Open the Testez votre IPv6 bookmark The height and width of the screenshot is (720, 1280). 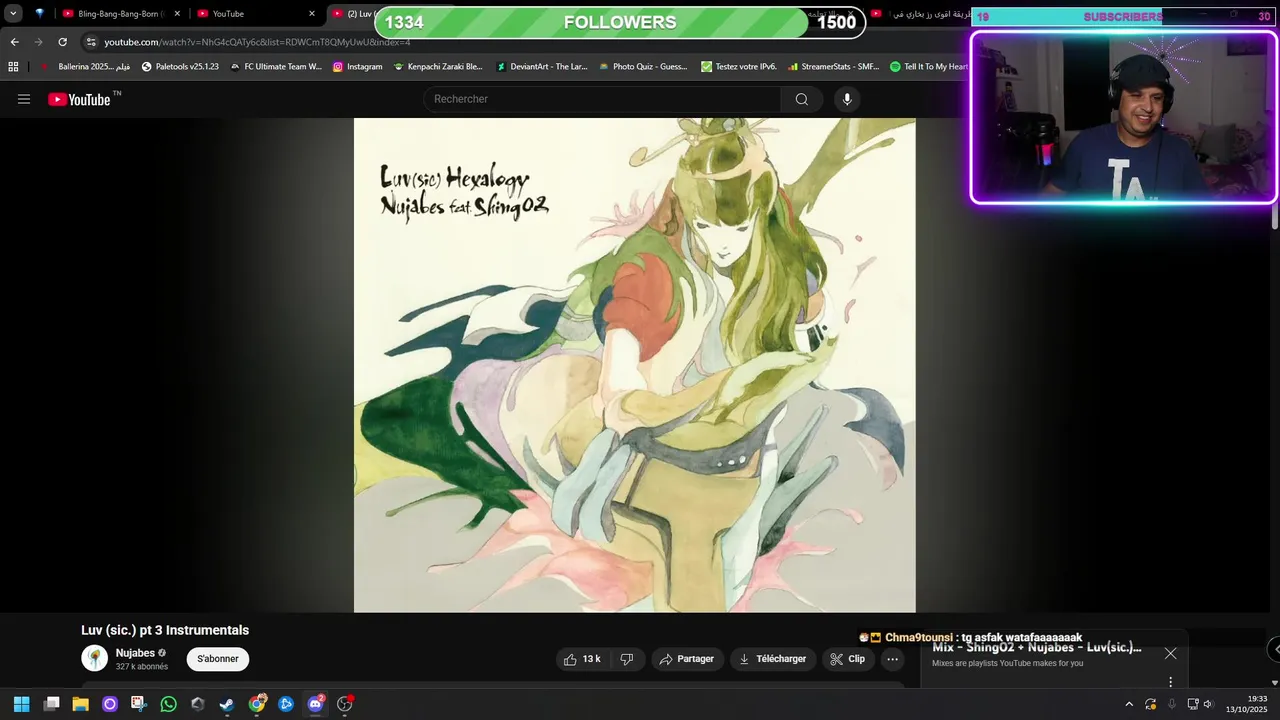coord(739,67)
